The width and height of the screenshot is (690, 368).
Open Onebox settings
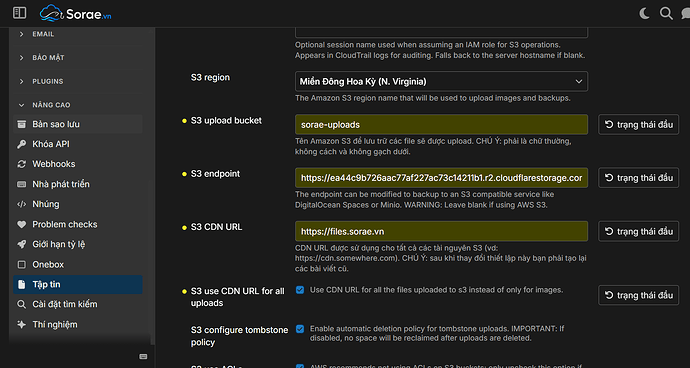tap(78, 265)
